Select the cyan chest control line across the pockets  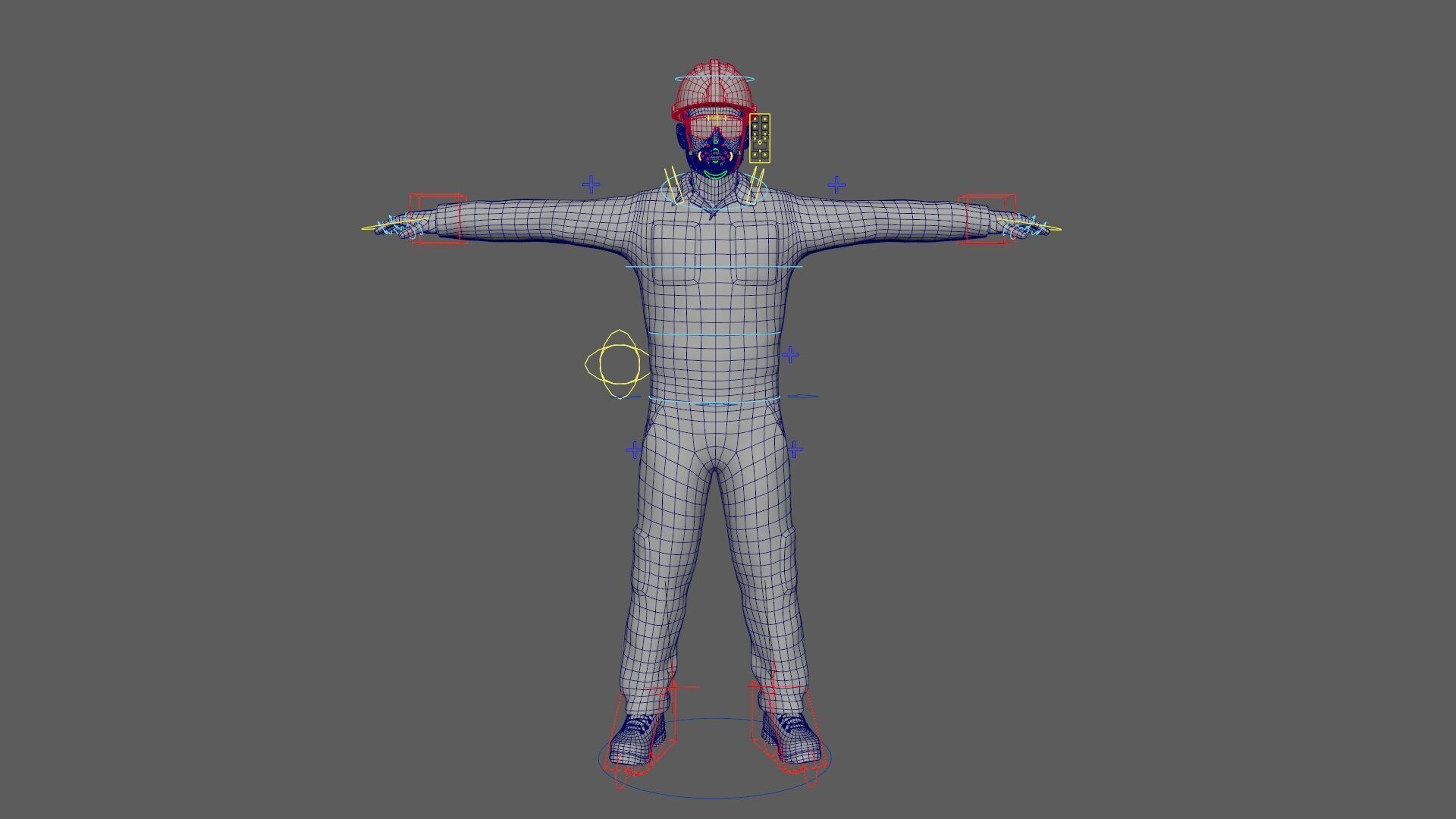pyautogui.click(x=714, y=267)
